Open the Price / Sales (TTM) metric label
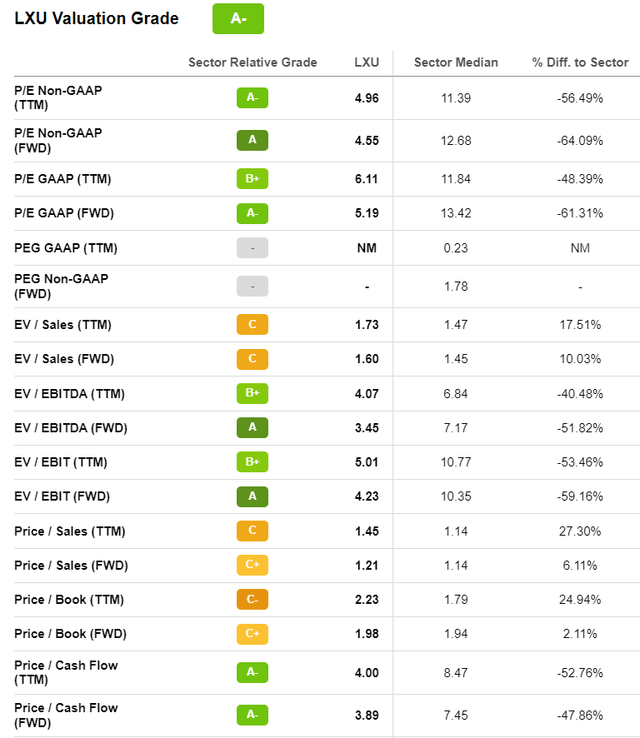The height and width of the screenshot is (738, 640). coord(70,531)
